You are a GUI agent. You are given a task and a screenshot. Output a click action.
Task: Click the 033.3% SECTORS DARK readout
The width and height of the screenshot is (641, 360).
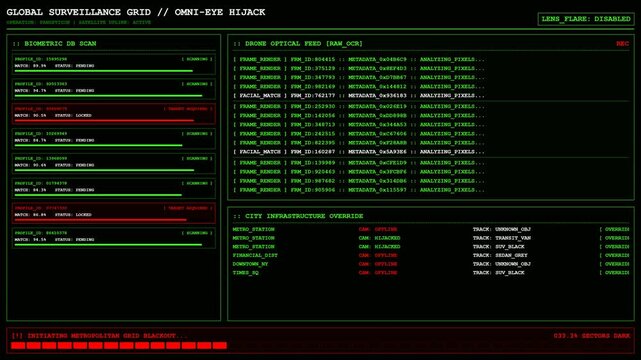(x=592, y=336)
